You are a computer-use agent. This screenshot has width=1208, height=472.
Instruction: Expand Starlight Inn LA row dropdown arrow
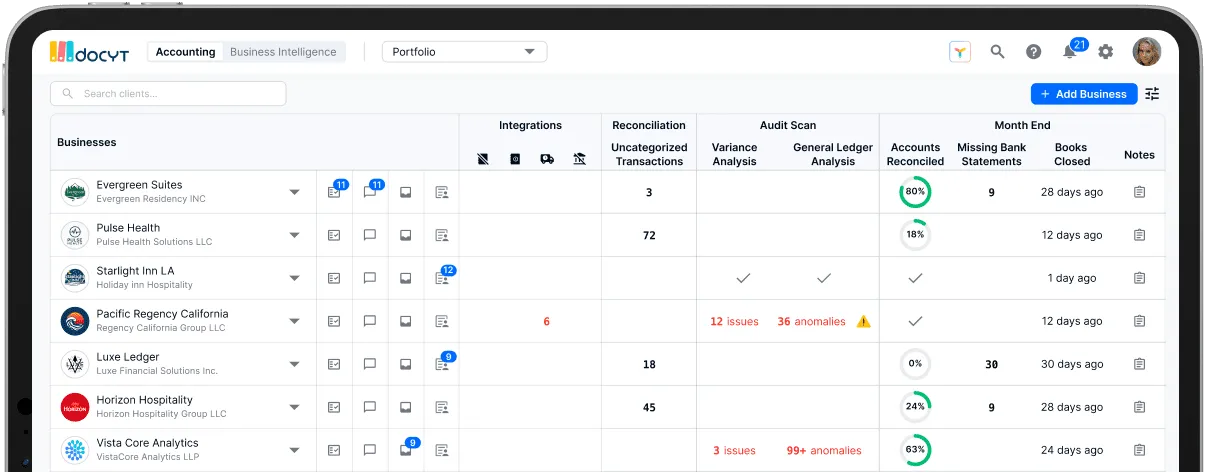(295, 278)
